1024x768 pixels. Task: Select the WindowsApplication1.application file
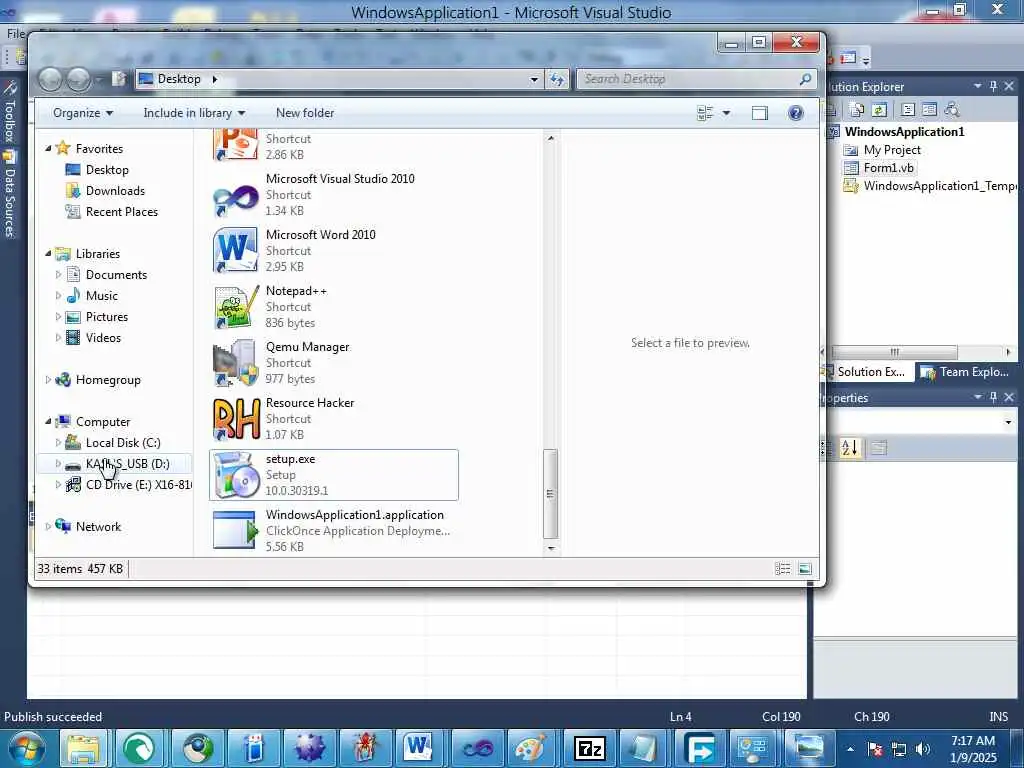point(334,530)
